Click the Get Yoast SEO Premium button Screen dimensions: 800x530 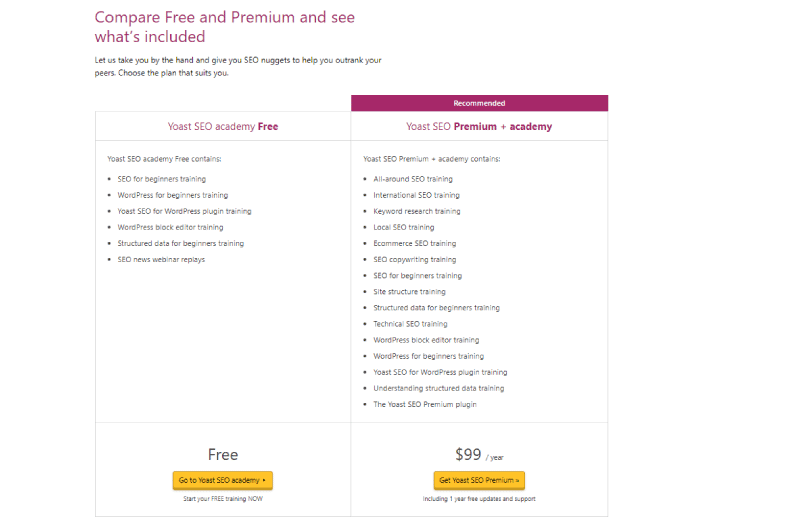pos(479,480)
